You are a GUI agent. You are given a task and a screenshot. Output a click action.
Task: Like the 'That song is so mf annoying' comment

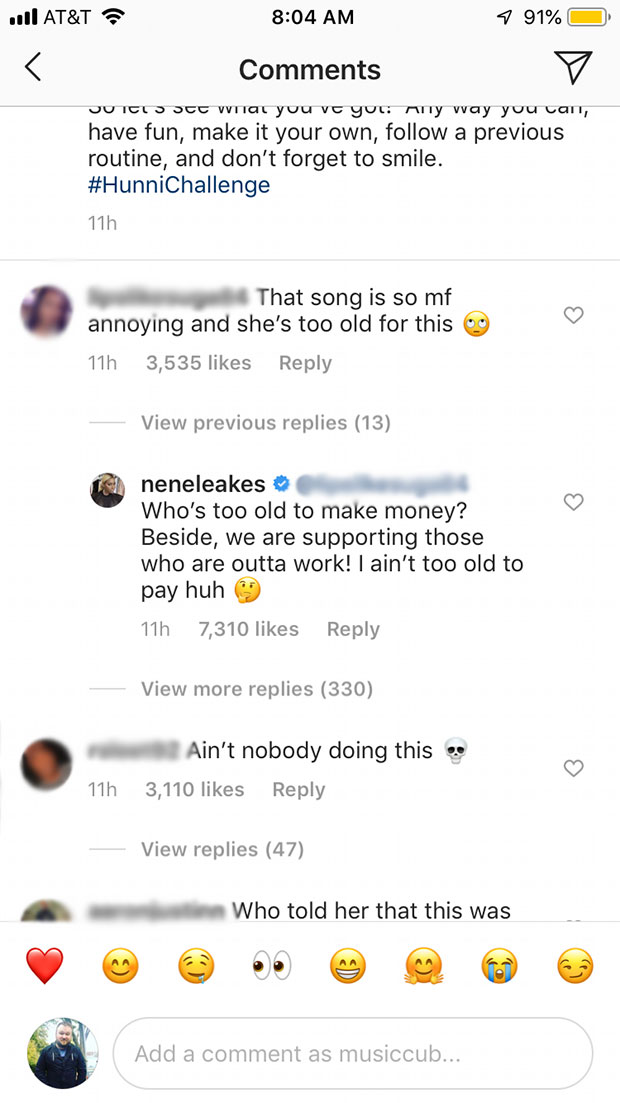point(573,315)
